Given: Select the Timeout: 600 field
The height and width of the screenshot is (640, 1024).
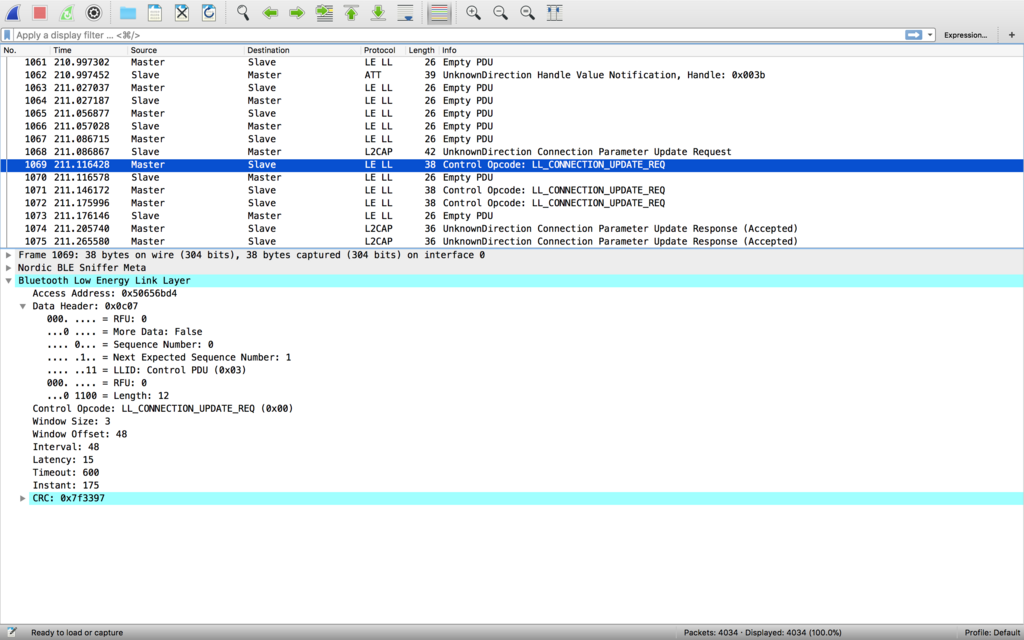Looking at the screenshot, I should coord(66,473).
